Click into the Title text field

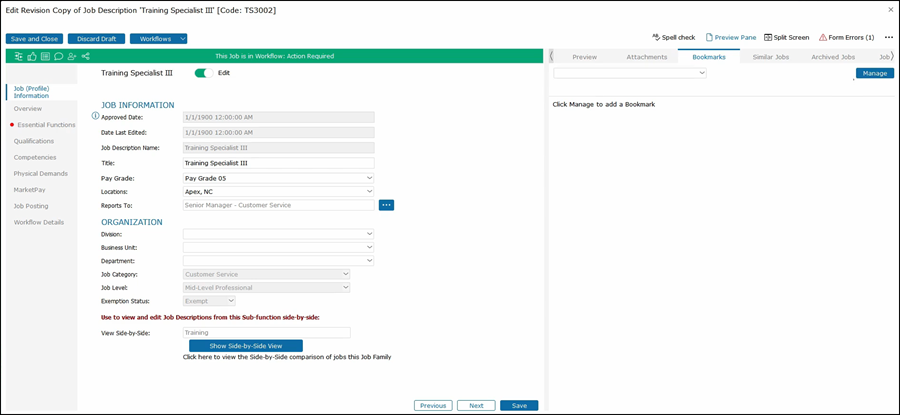(277, 163)
